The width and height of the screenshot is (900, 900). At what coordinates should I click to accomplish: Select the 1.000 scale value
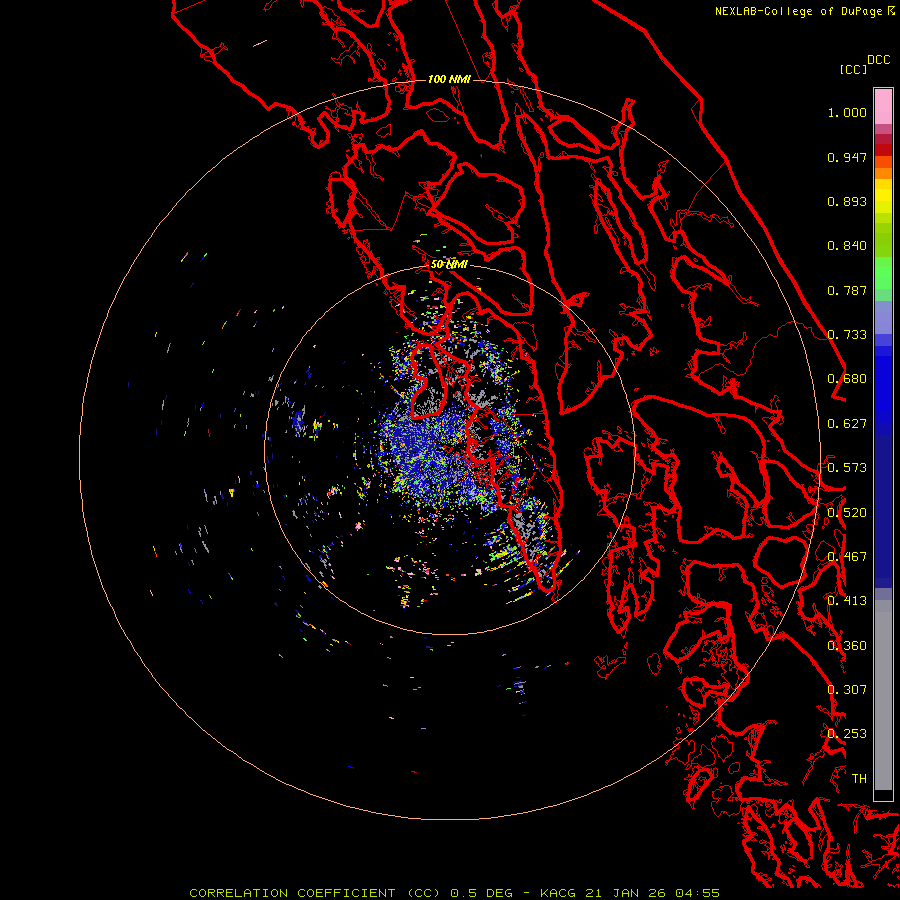click(x=847, y=112)
